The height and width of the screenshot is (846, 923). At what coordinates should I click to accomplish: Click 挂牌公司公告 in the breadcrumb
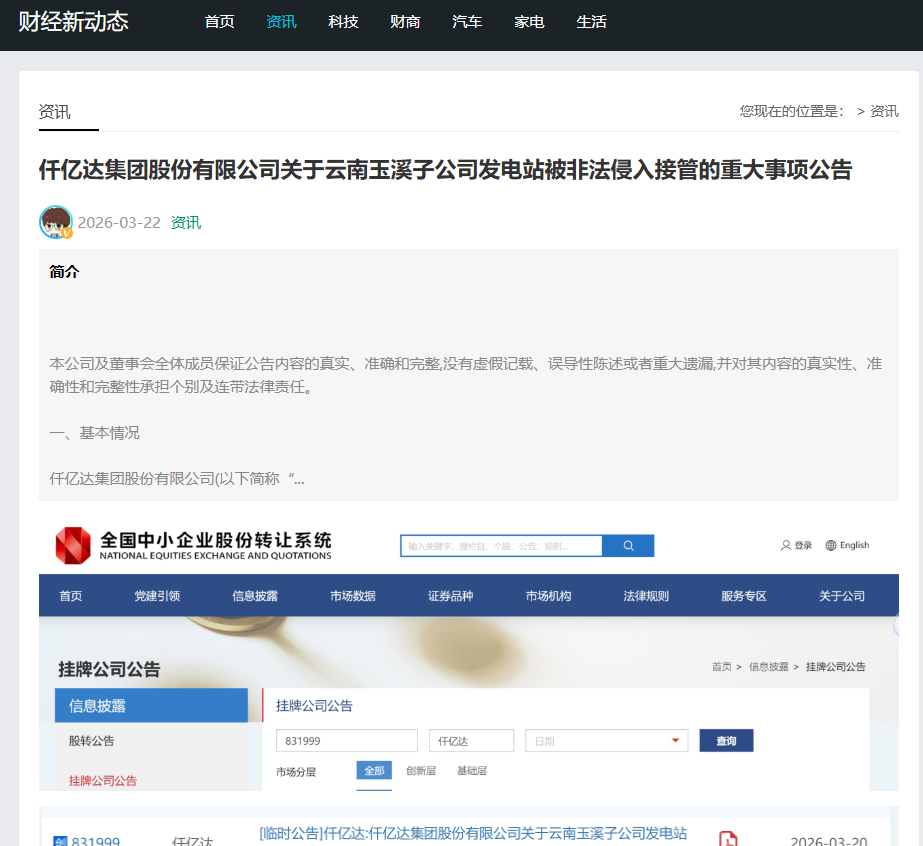[835, 666]
